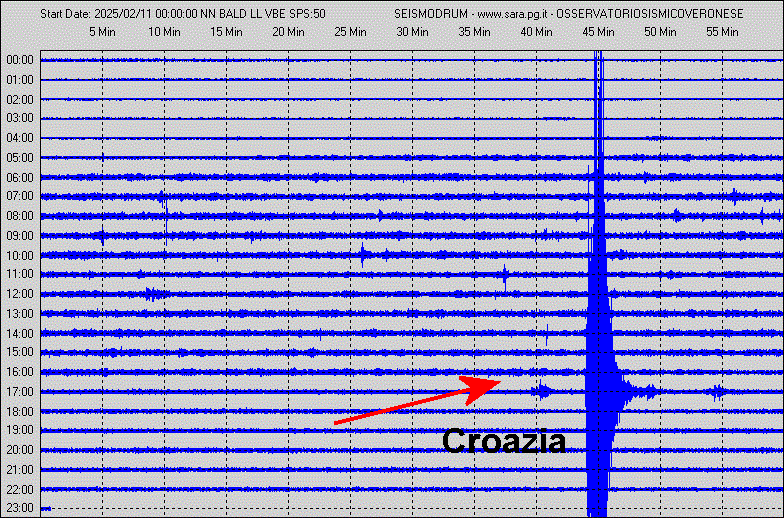Click the 19:00 hour label
The width and height of the screenshot is (784, 518).
point(20,430)
